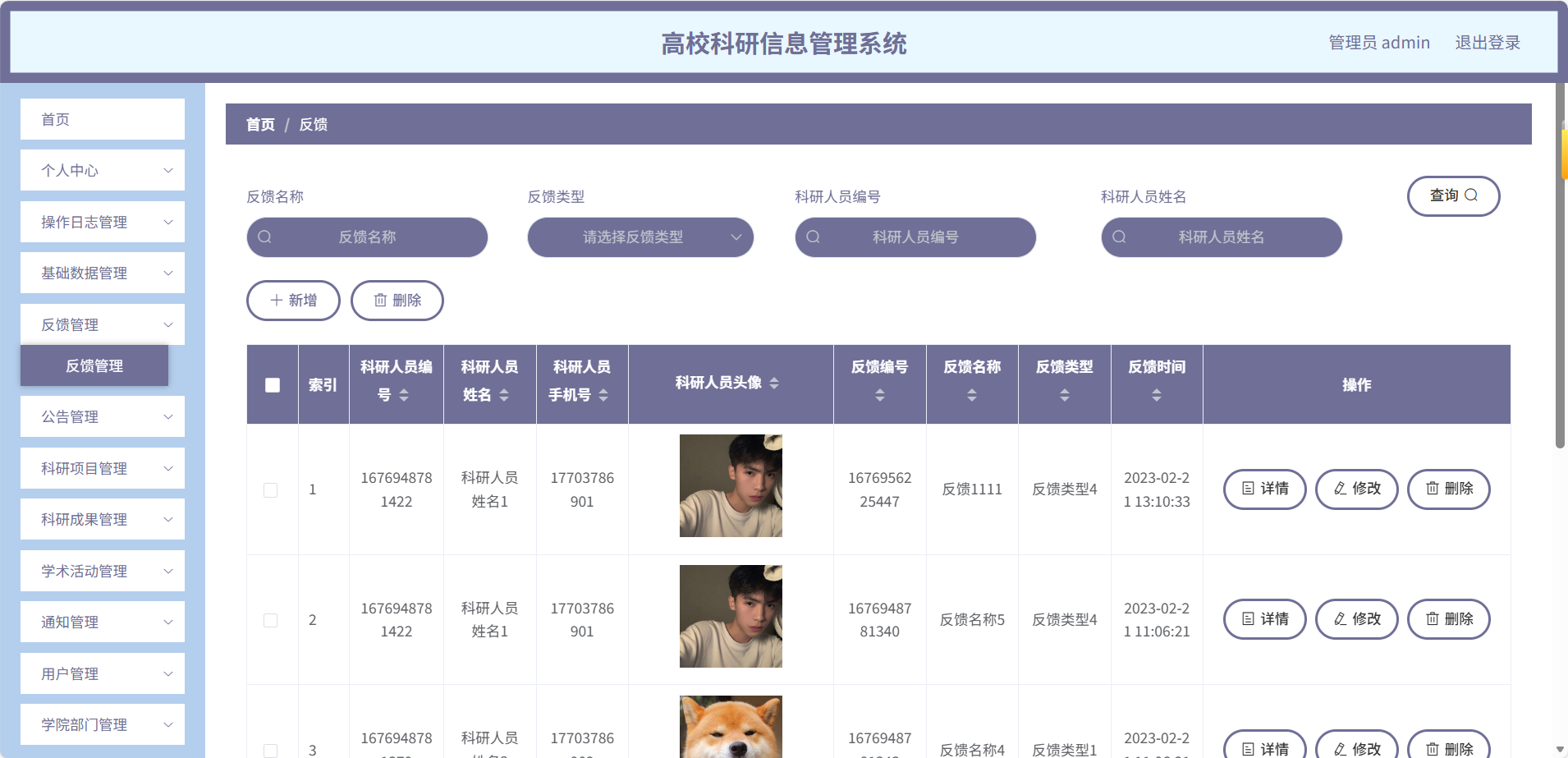
Task: Click the 索引 column header
Action: 323,385
